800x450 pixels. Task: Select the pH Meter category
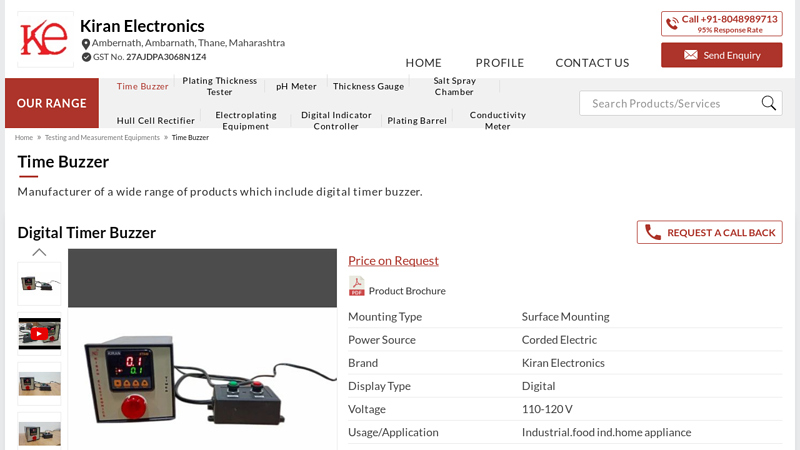click(296, 86)
